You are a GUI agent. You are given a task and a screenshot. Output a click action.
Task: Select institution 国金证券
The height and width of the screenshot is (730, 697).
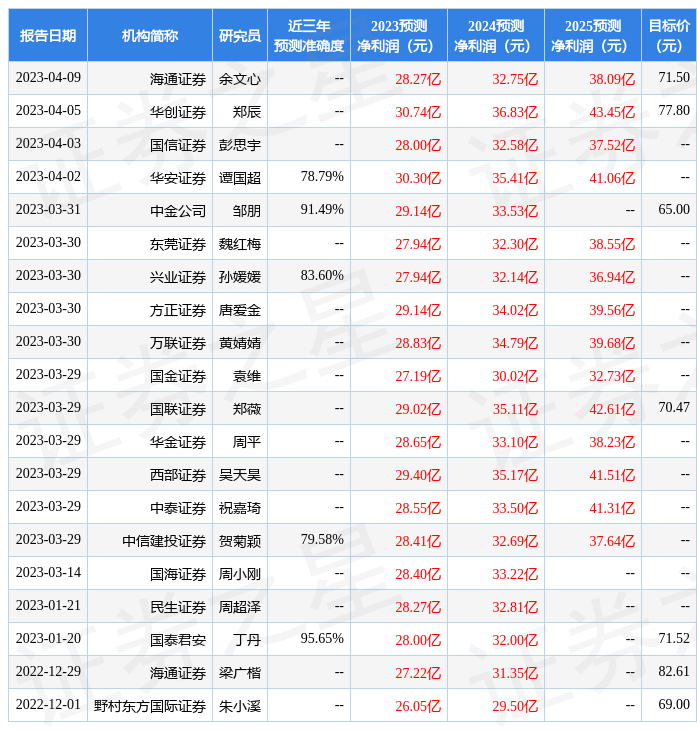click(x=177, y=376)
